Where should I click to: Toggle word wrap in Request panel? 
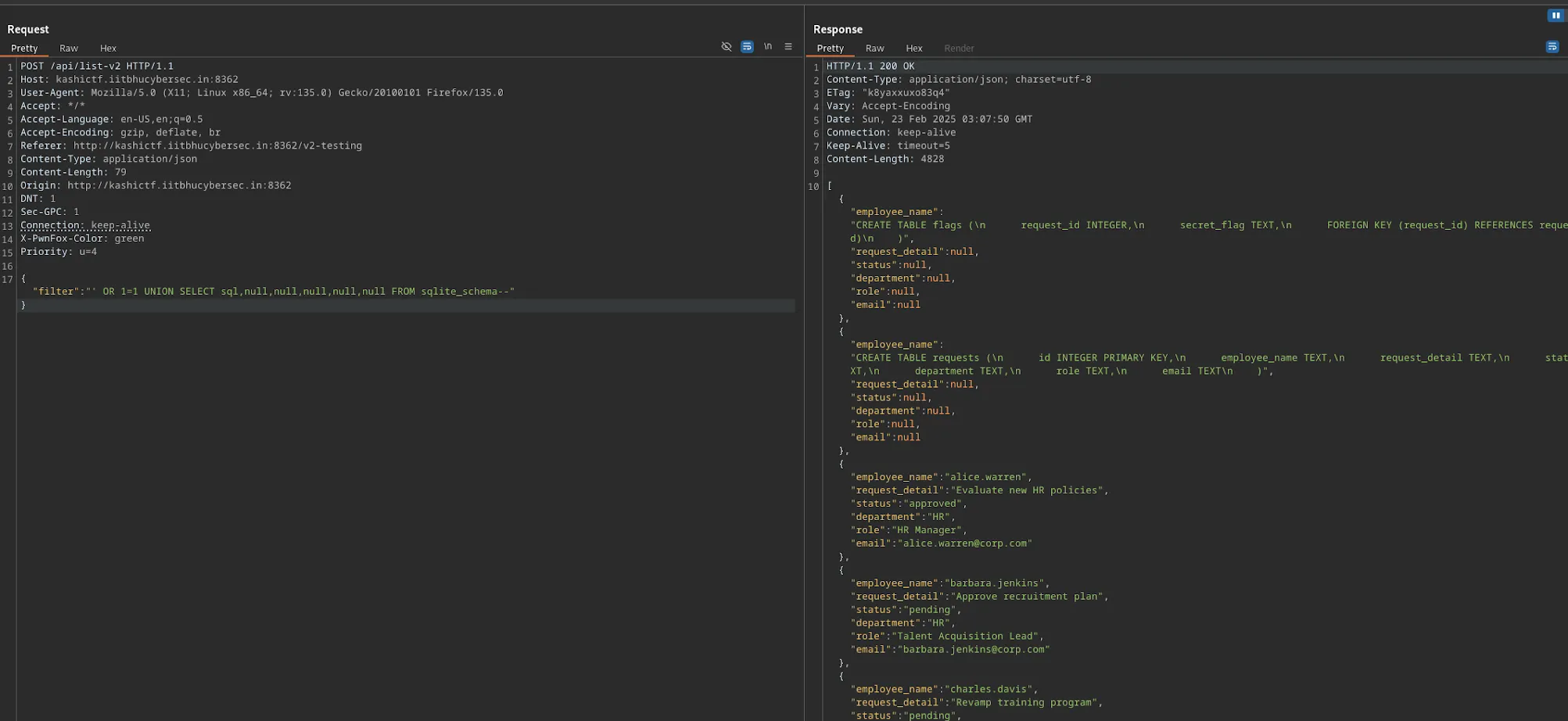(747, 47)
